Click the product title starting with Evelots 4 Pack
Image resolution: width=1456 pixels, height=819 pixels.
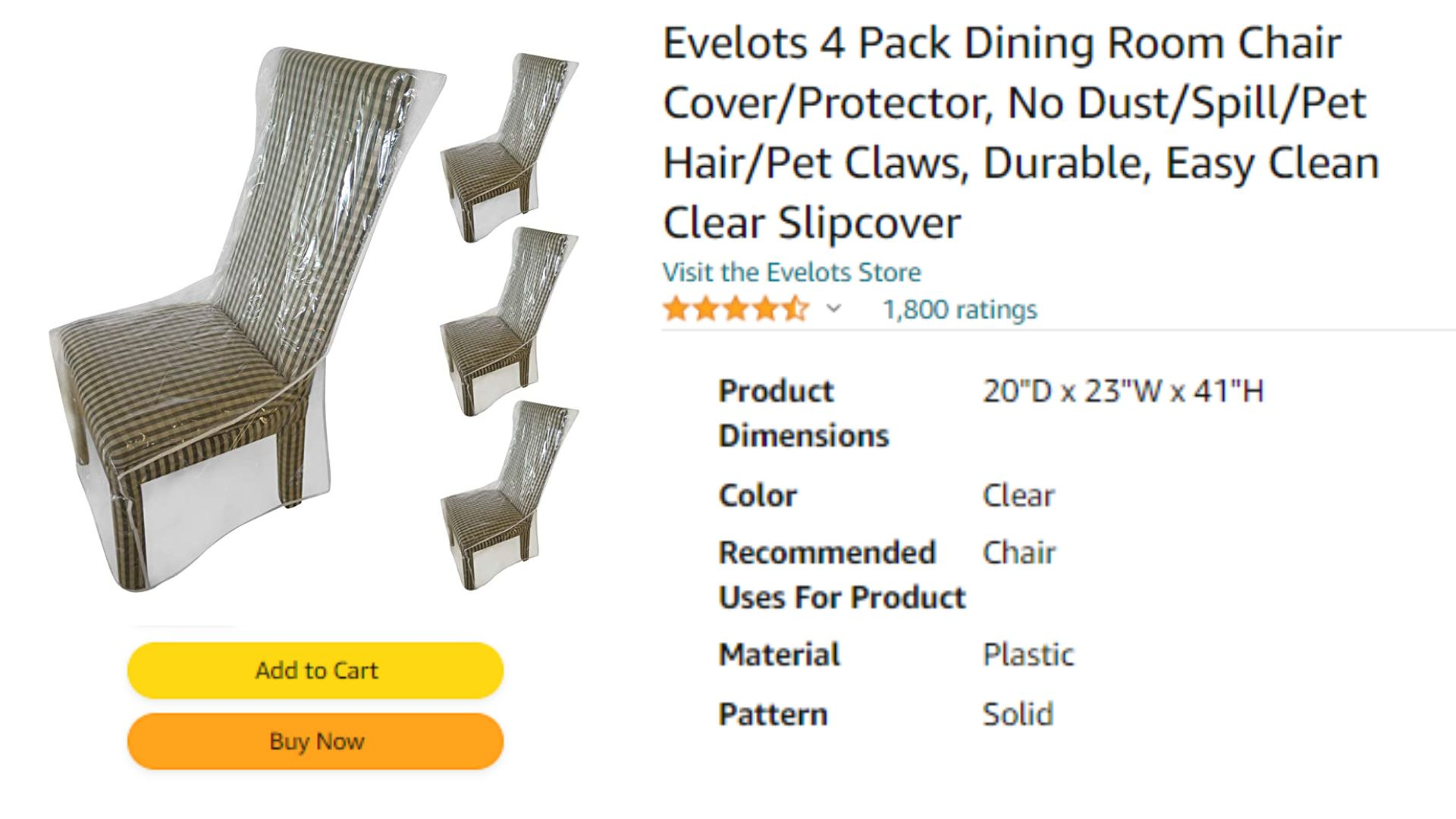(1021, 133)
